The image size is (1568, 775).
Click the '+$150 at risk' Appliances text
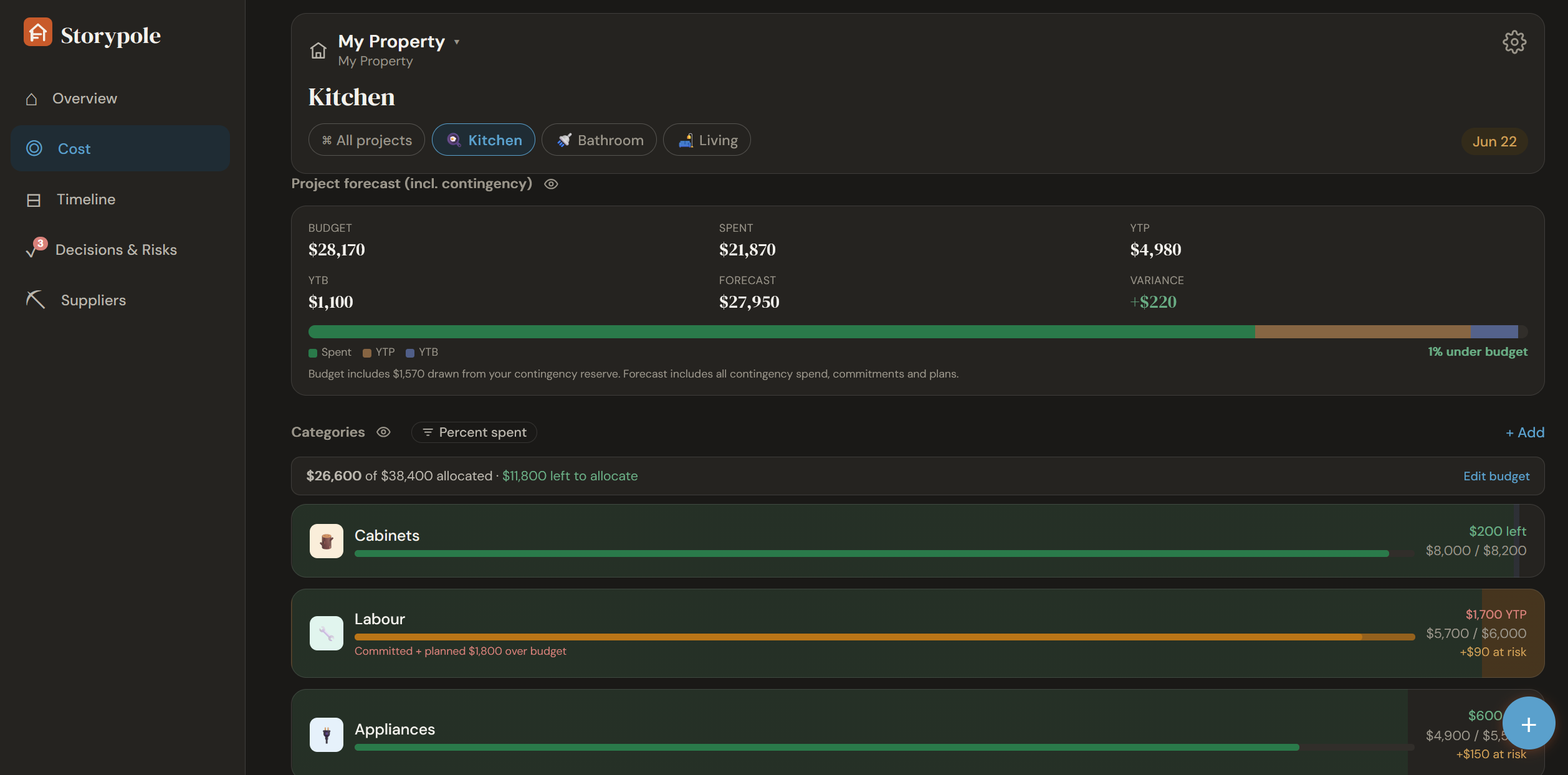tap(1491, 754)
